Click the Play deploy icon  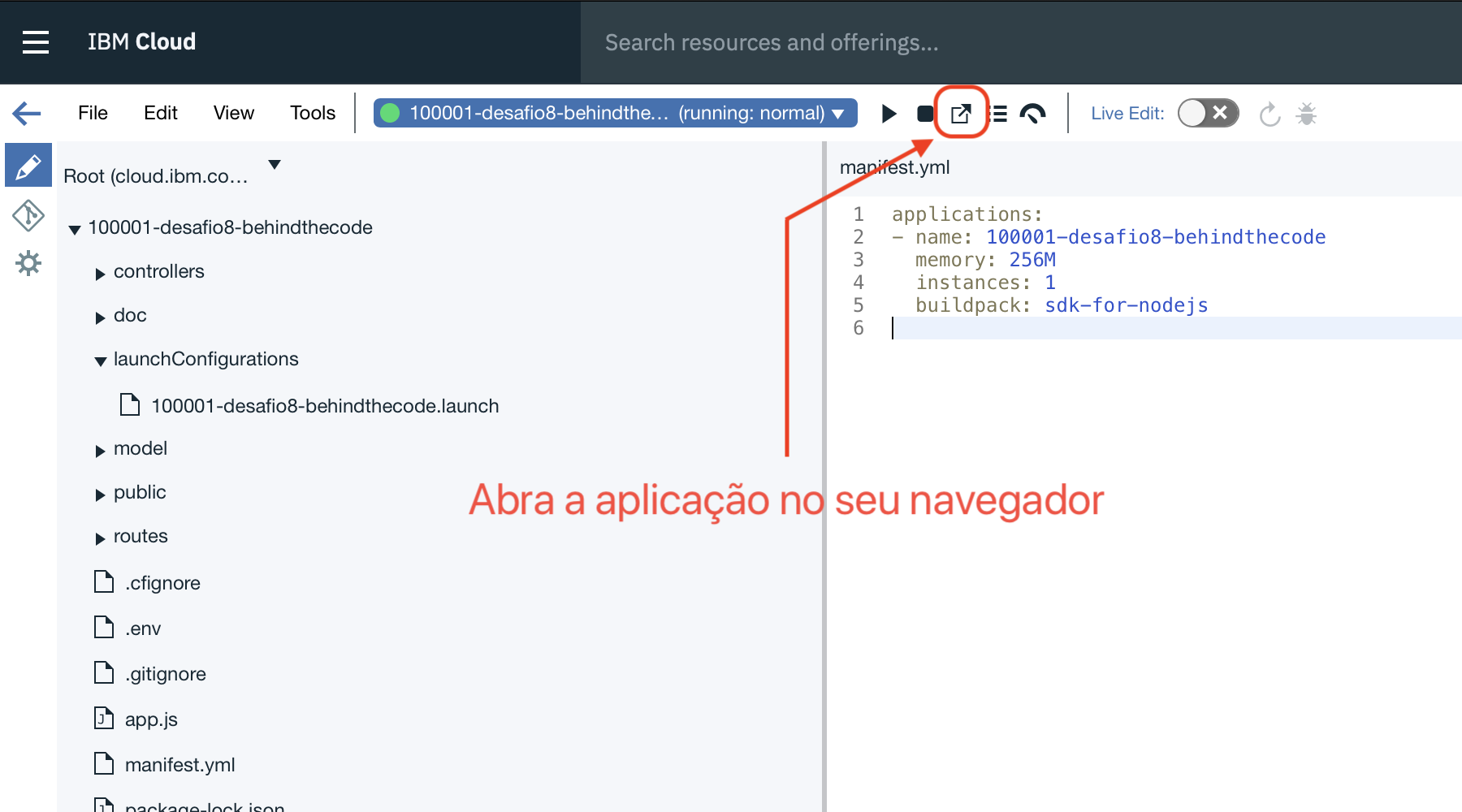(889, 114)
